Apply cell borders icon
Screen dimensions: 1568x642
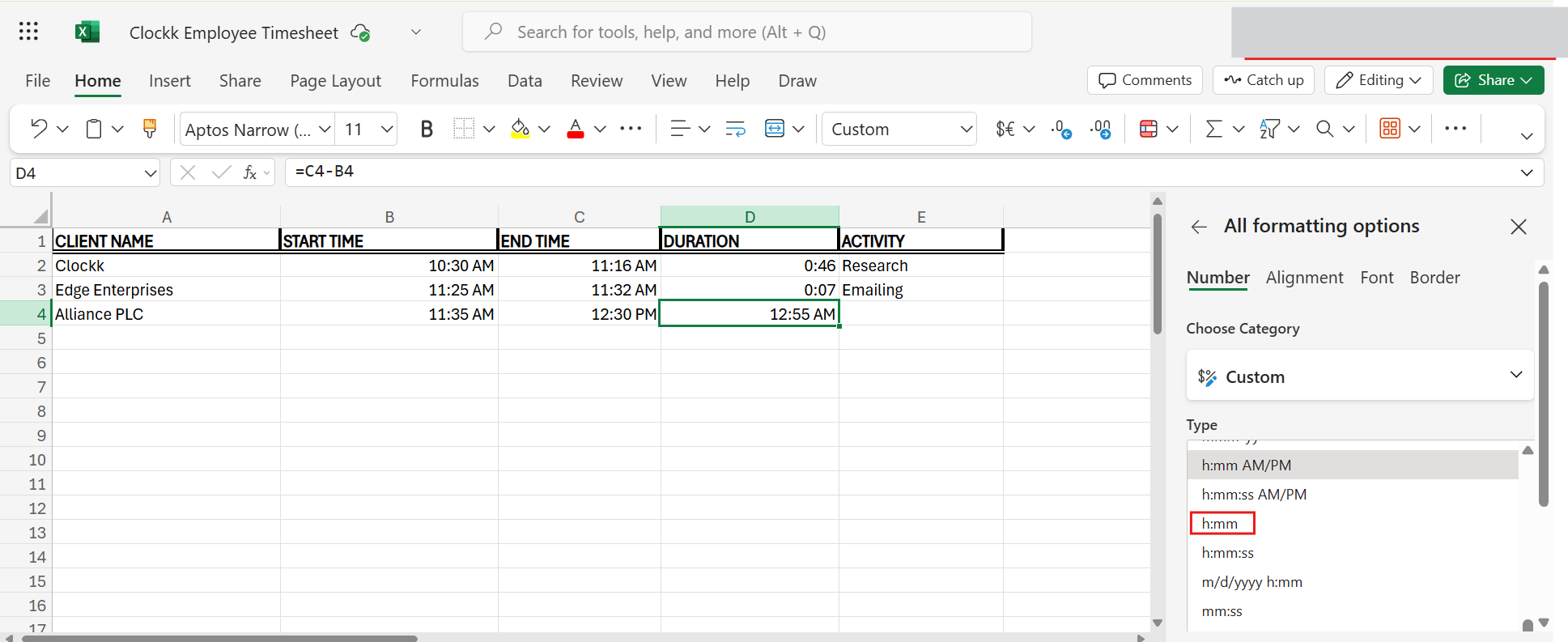pos(464,129)
